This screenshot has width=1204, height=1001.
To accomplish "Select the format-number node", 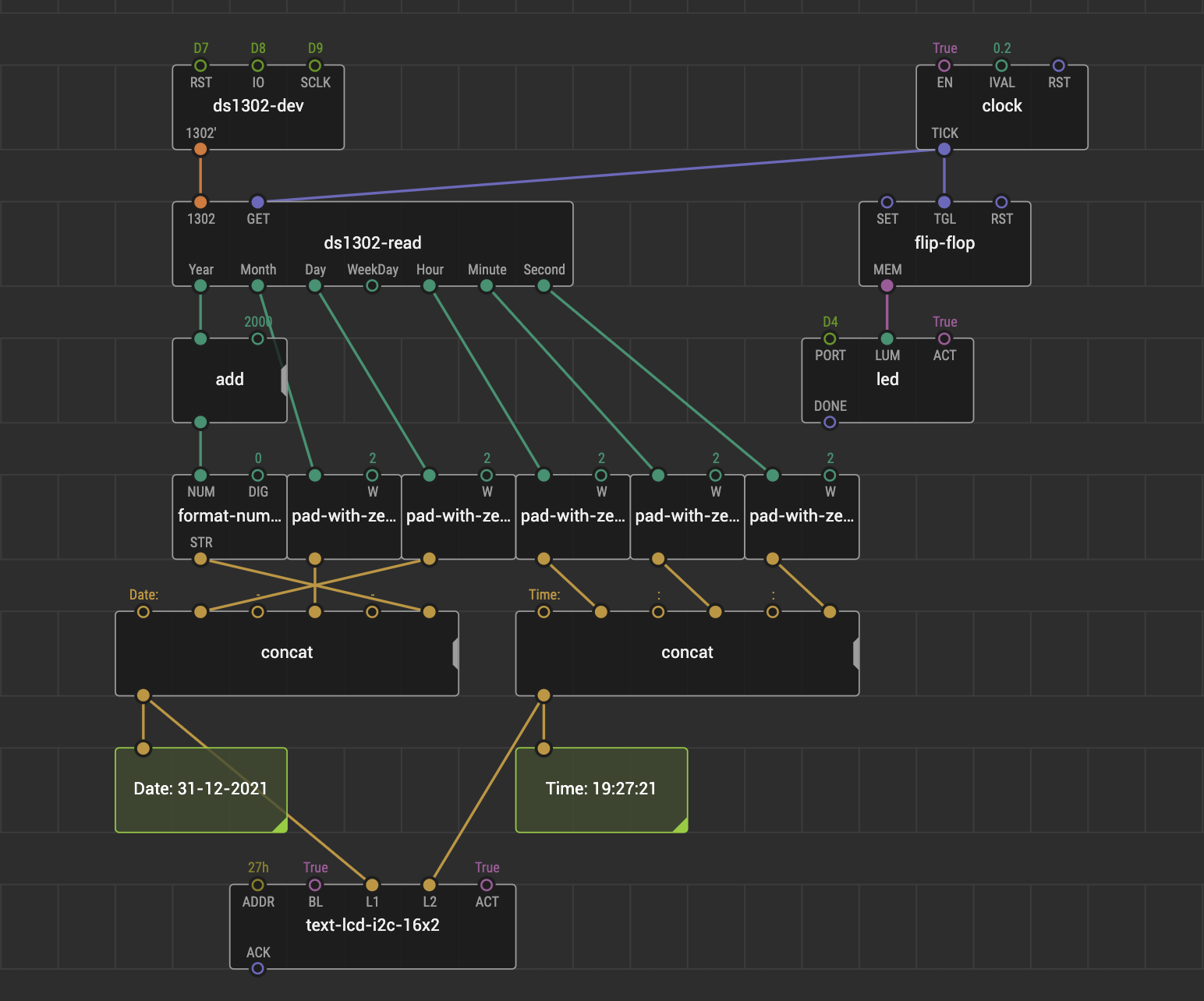I will pos(229,517).
